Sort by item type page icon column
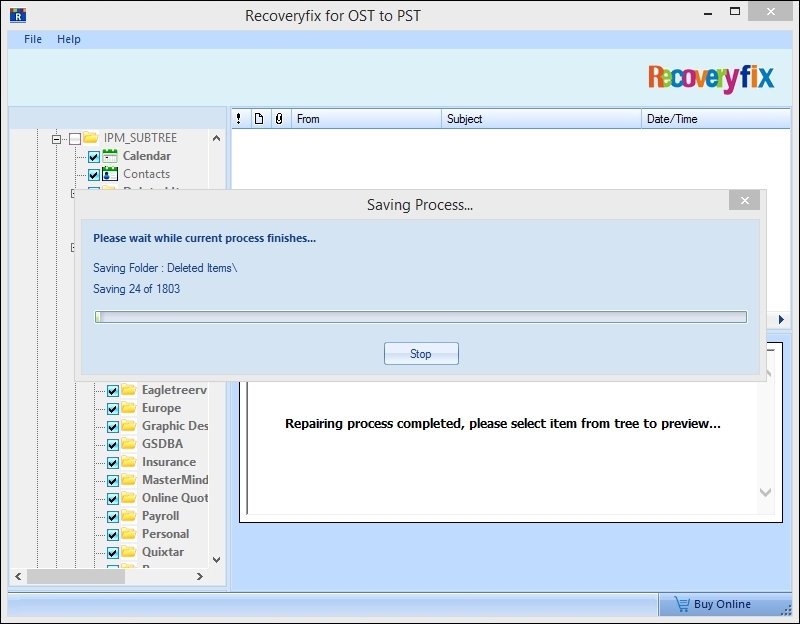Screen dimensions: 800x624 click(x=259, y=119)
